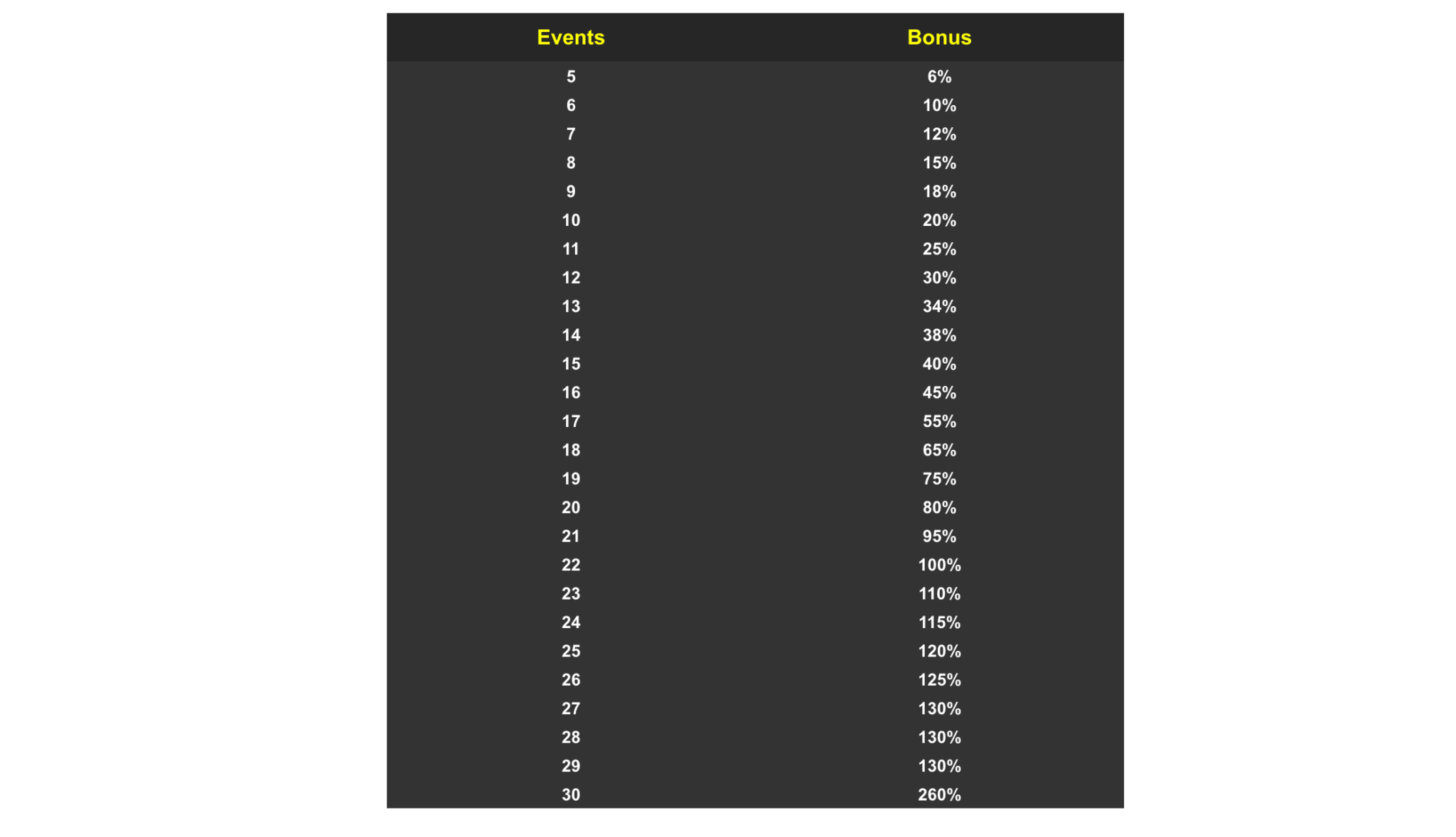Click the events value 8
Screen dimensions: 1456x837
570,163
